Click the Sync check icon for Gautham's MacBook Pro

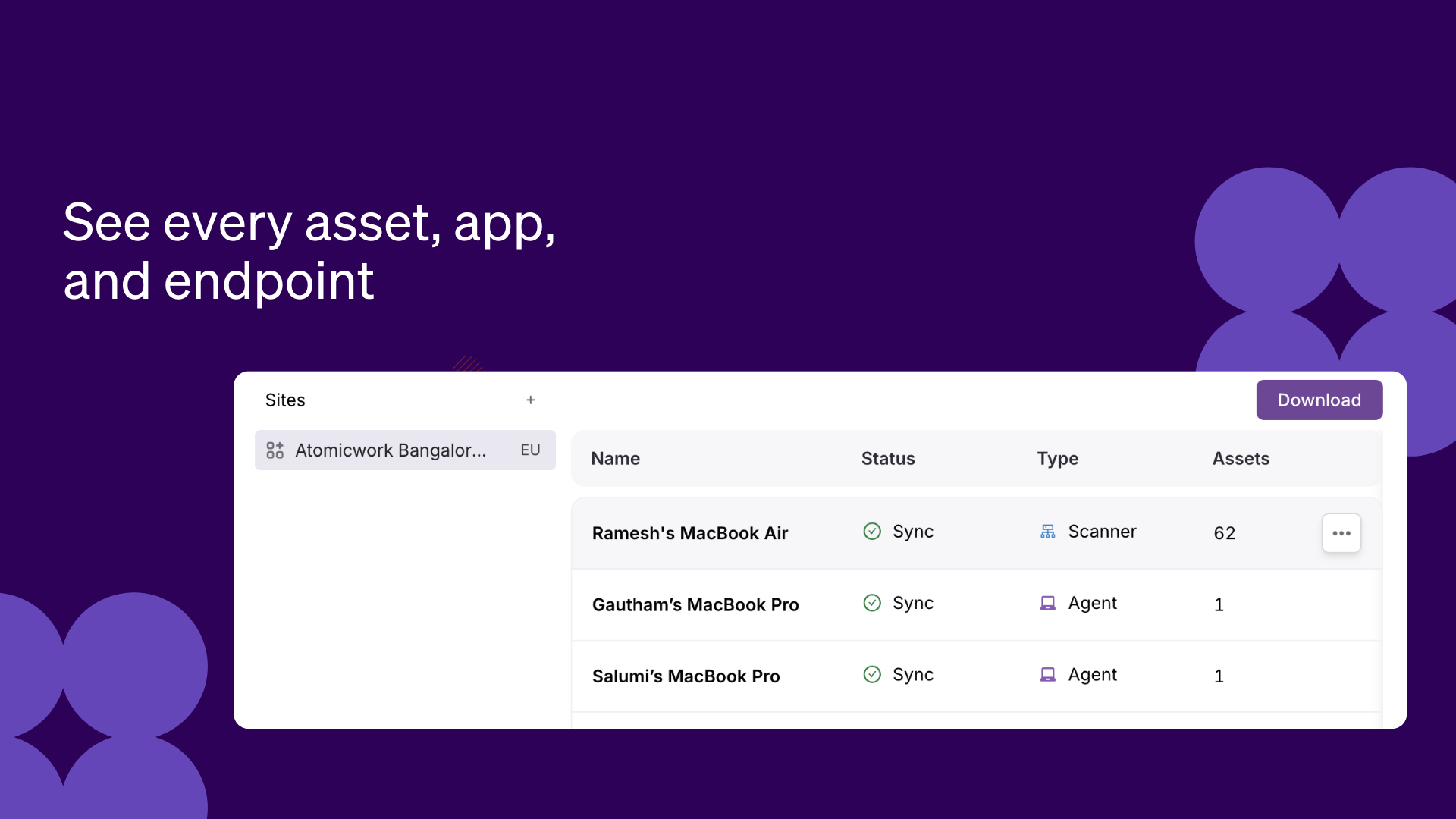point(872,603)
